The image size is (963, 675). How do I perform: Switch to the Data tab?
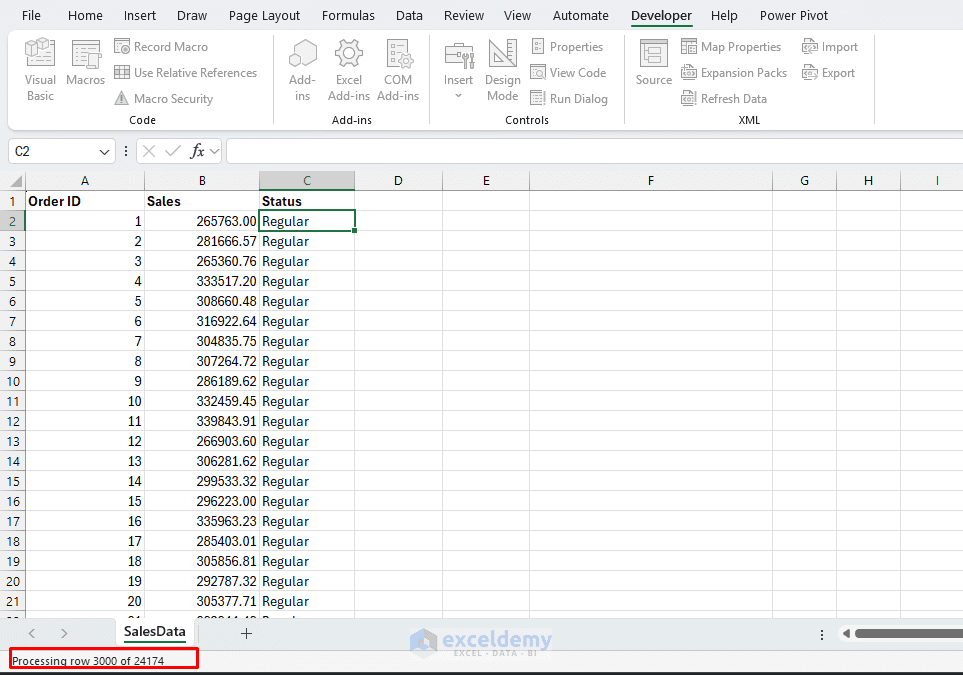(x=409, y=15)
